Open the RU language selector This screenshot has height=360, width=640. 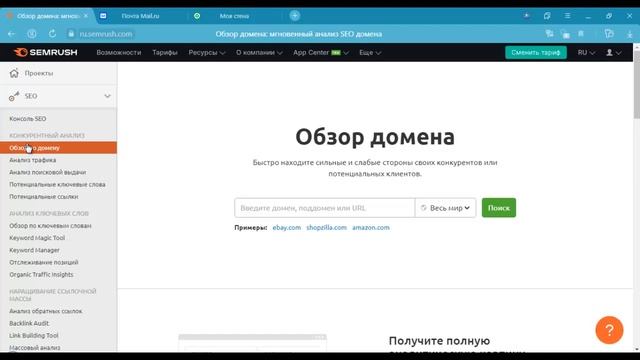click(x=586, y=53)
